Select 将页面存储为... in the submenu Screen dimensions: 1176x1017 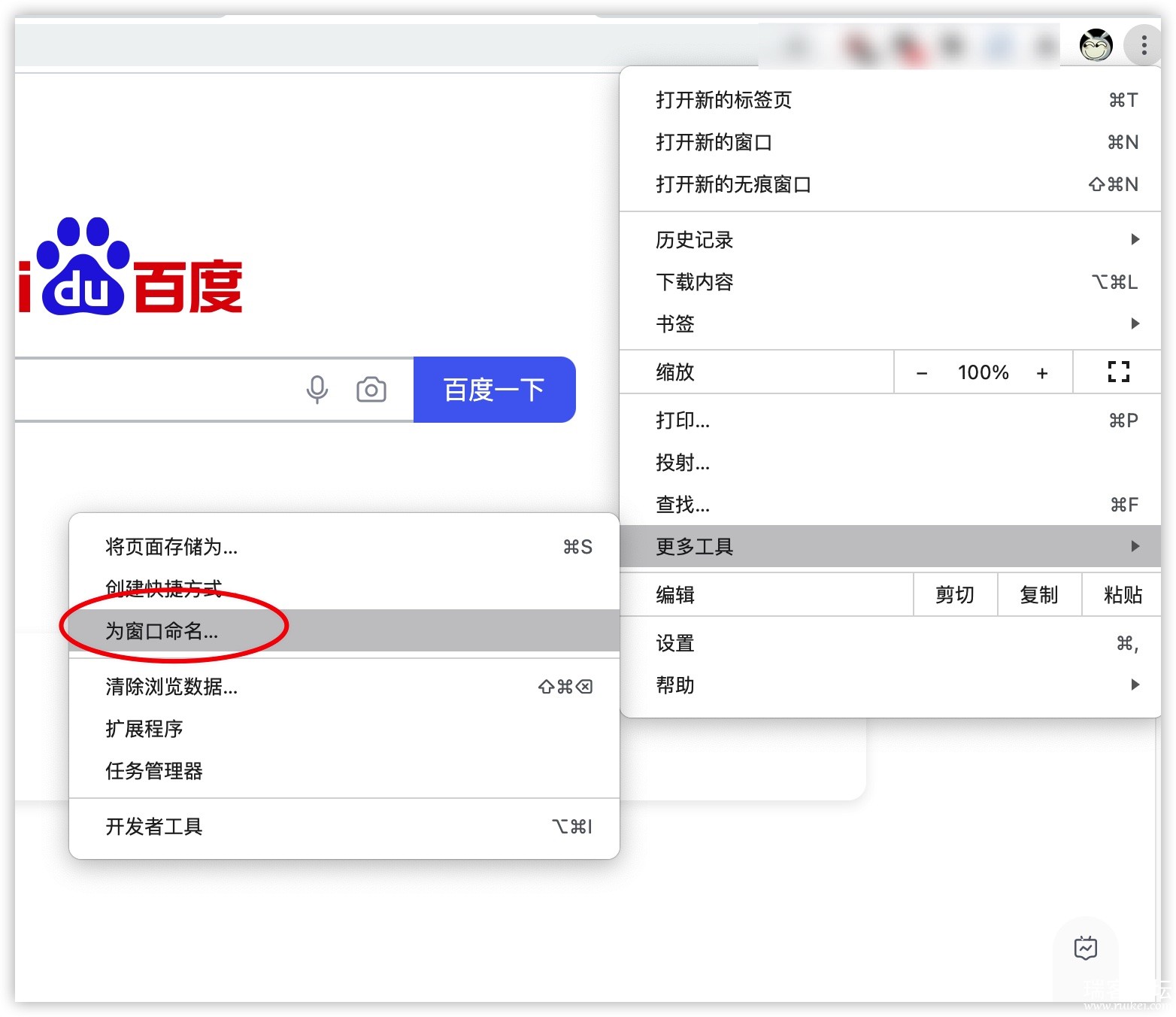pyautogui.click(x=344, y=547)
